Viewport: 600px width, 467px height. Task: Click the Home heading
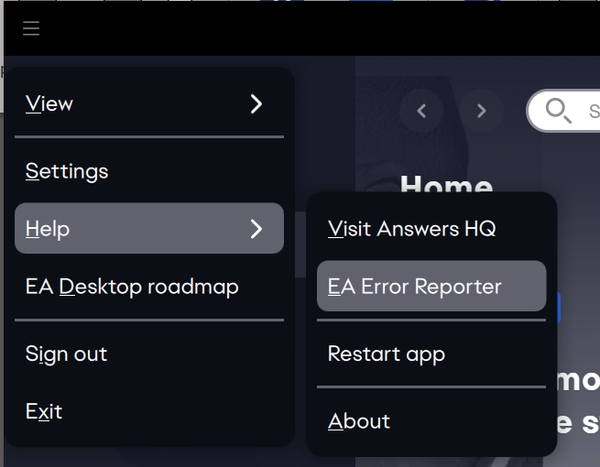[447, 184]
